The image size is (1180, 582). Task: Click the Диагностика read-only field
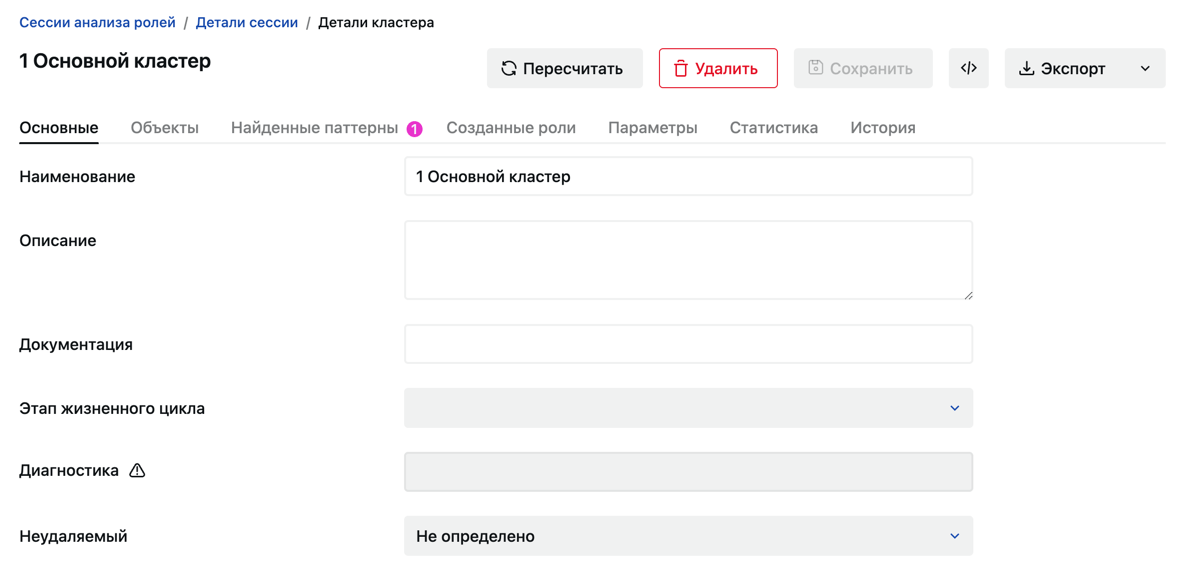[688, 471]
